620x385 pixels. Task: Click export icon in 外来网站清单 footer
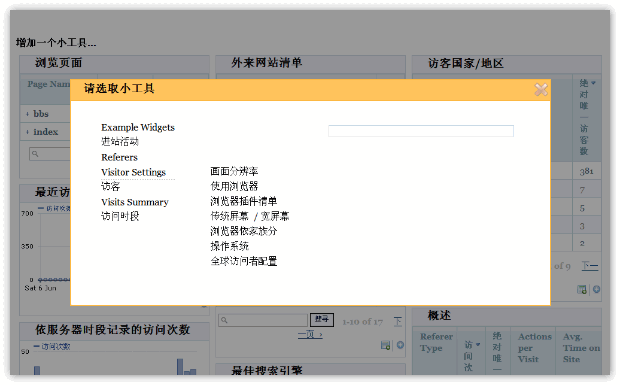(386, 345)
